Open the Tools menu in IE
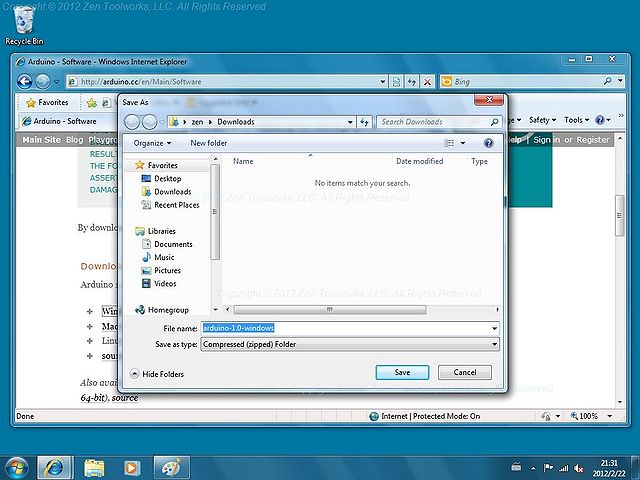This screenshot has width=640, height=480. pos(576,120)
